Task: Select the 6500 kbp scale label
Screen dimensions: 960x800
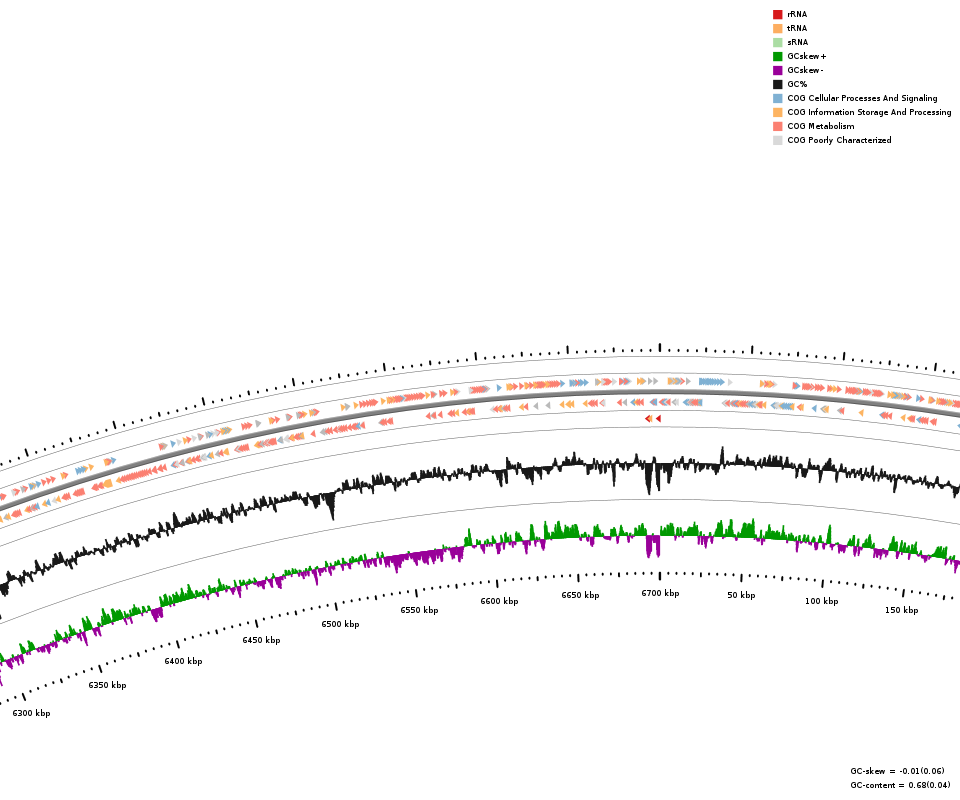Action: coord(340,624)
